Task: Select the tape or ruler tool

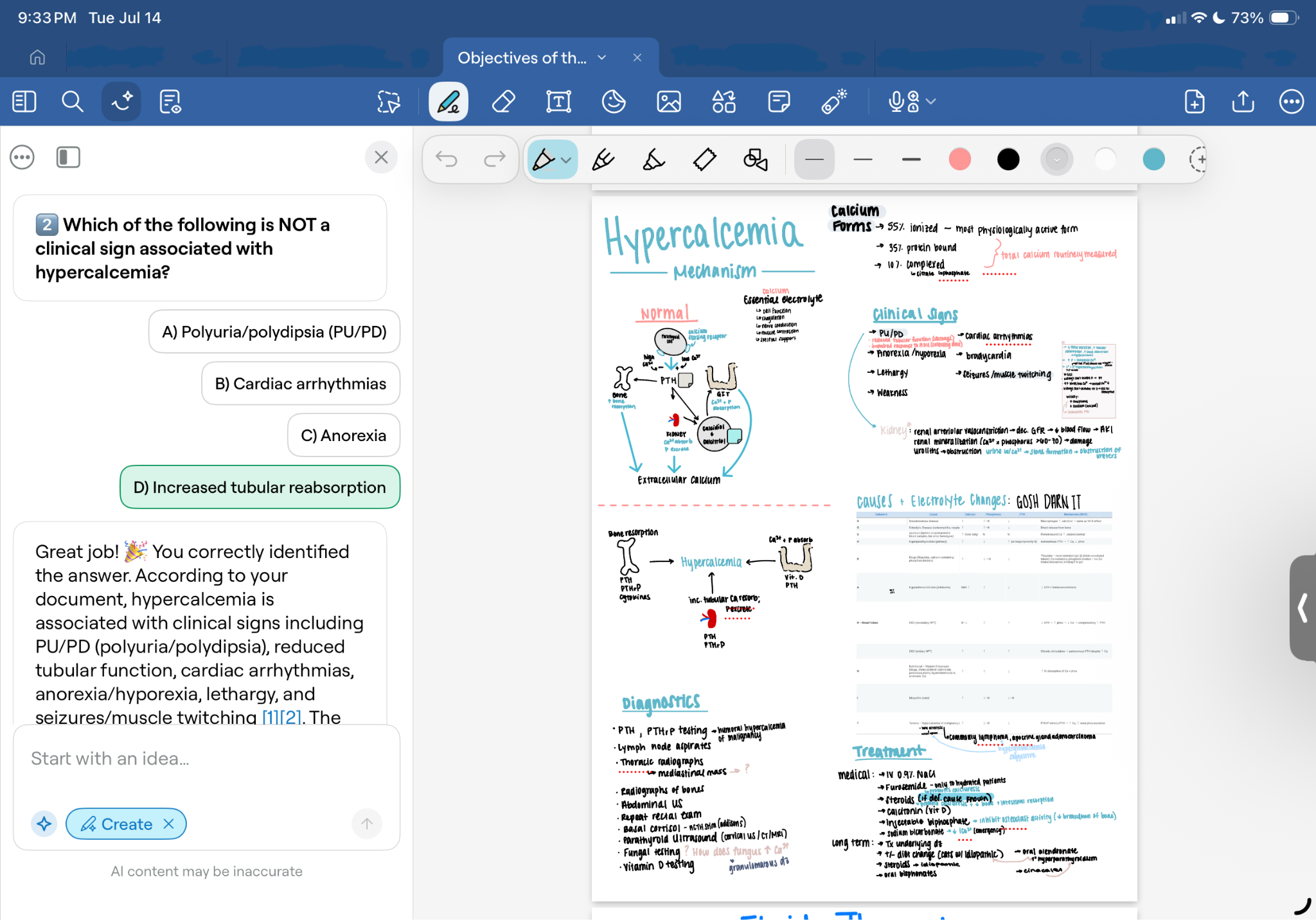Action: (705, 159)
